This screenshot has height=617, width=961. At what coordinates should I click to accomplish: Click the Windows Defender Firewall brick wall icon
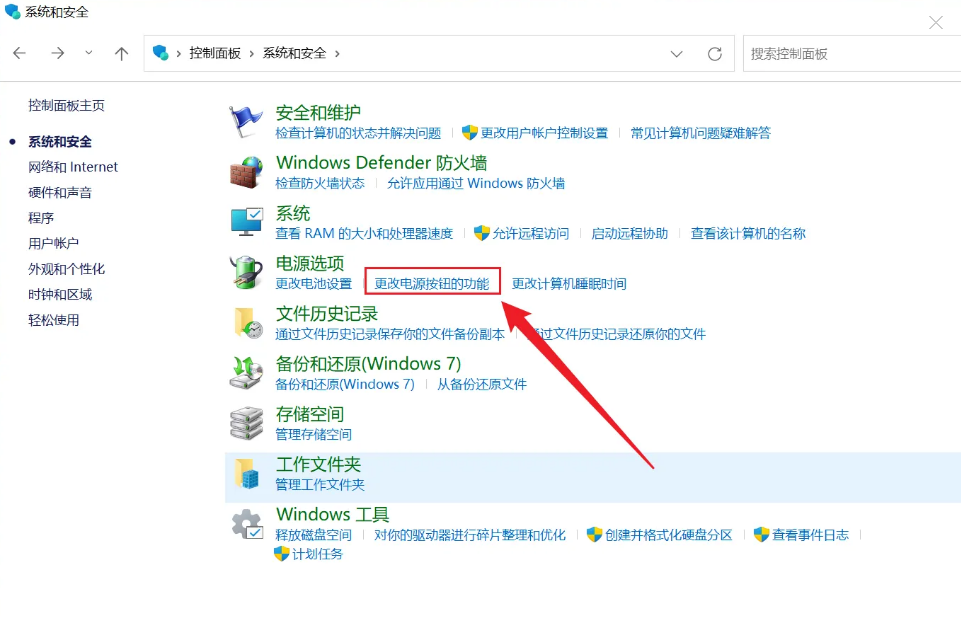pyautogui.click(x=246, y=172)
